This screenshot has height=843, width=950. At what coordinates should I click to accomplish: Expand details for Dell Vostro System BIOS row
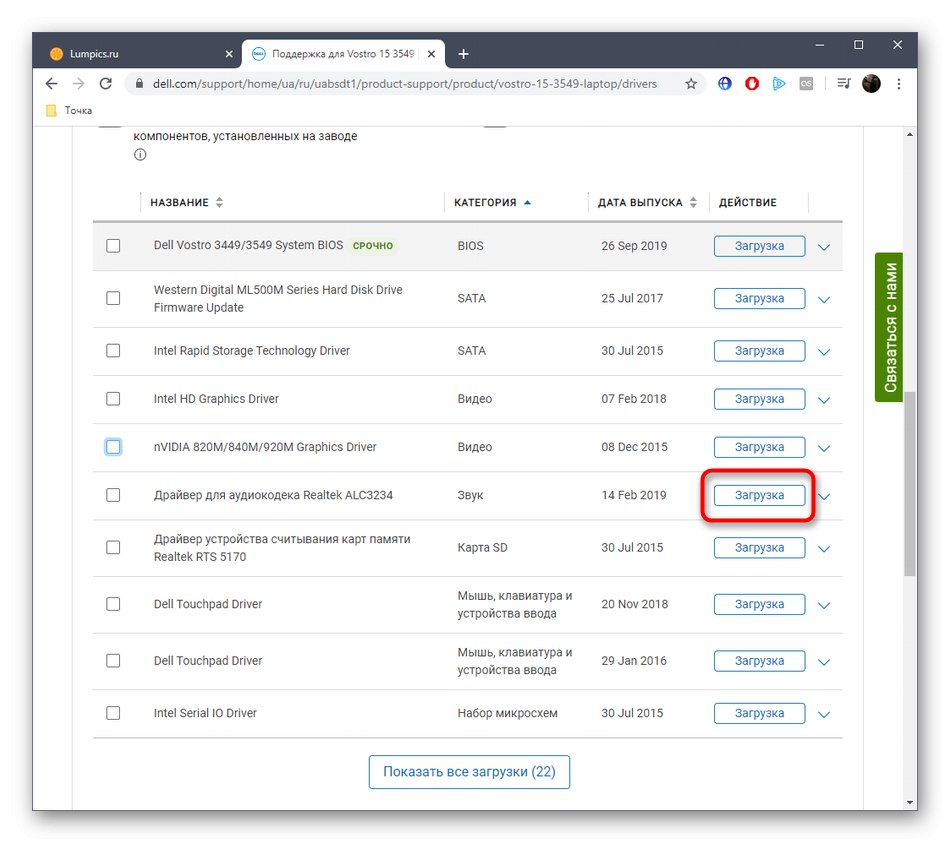click(x=824, y=247)
